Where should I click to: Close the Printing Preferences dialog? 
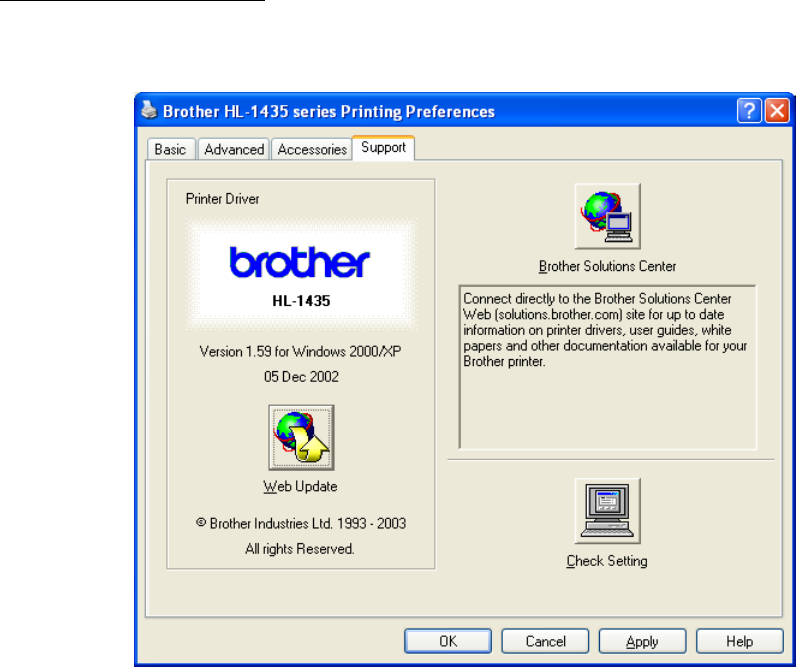click(777, 111)
